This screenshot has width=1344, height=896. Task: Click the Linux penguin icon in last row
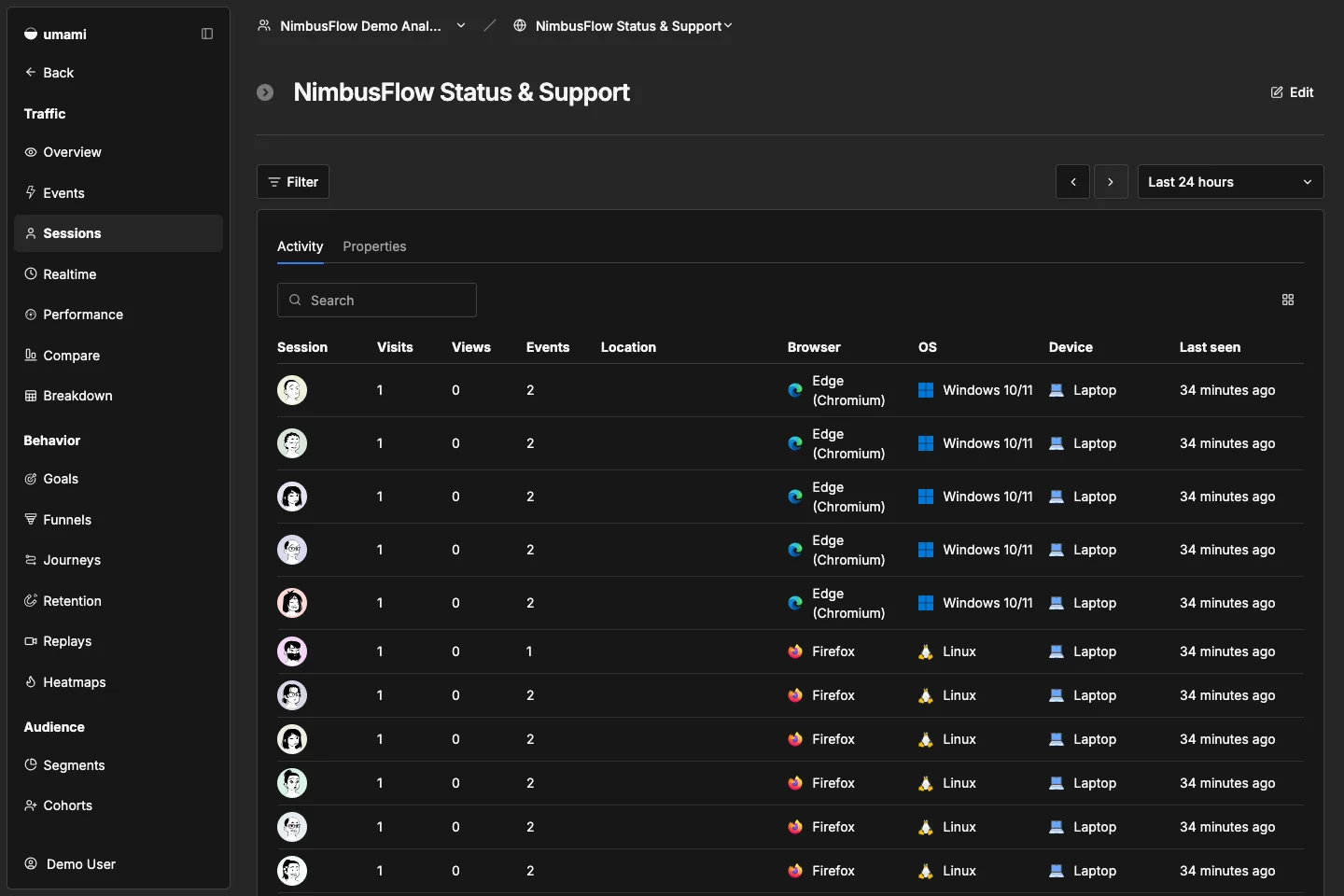click(926, 871)
